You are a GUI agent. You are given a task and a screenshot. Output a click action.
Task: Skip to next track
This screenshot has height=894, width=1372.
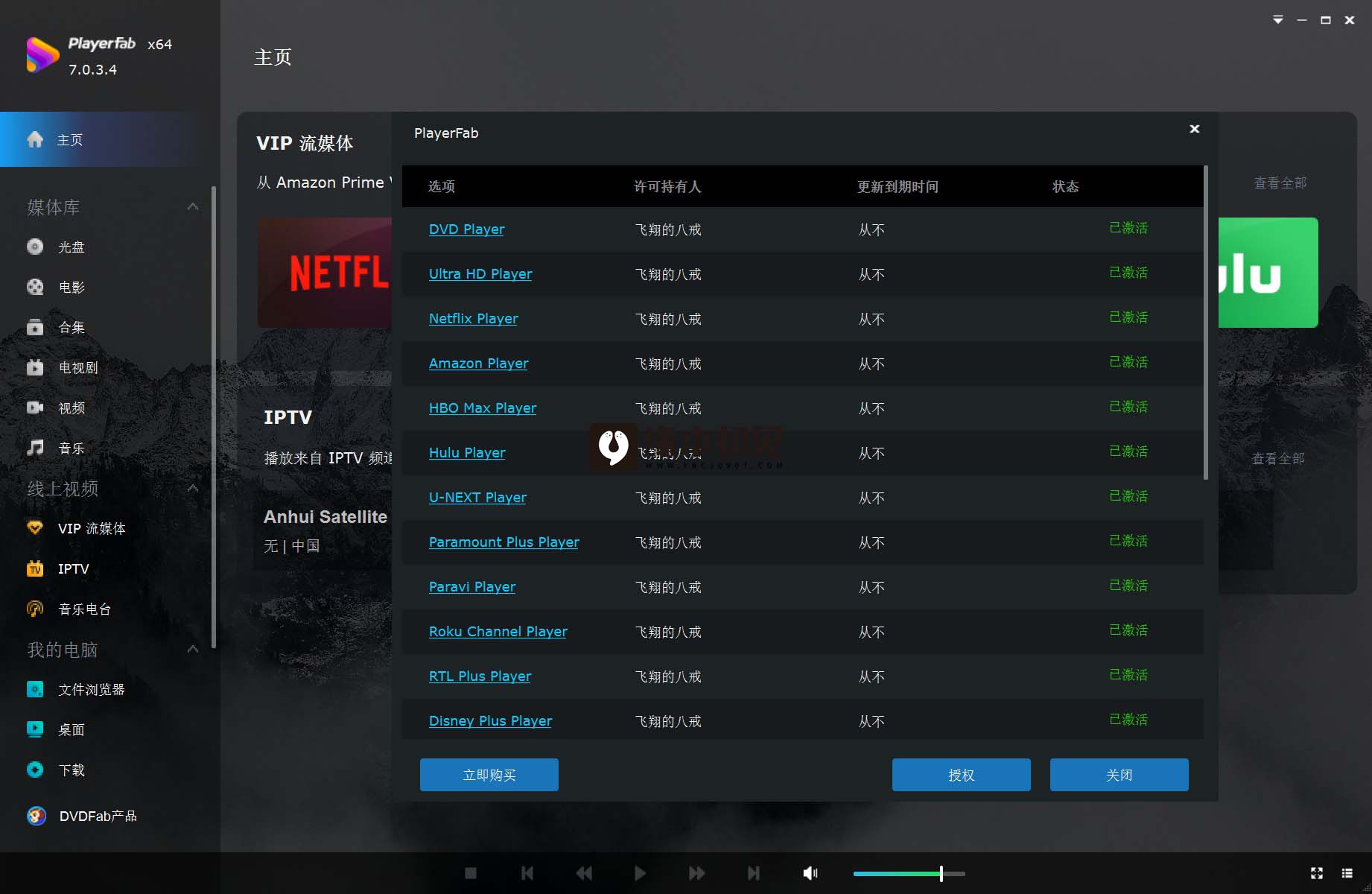[x=754, y=873]
